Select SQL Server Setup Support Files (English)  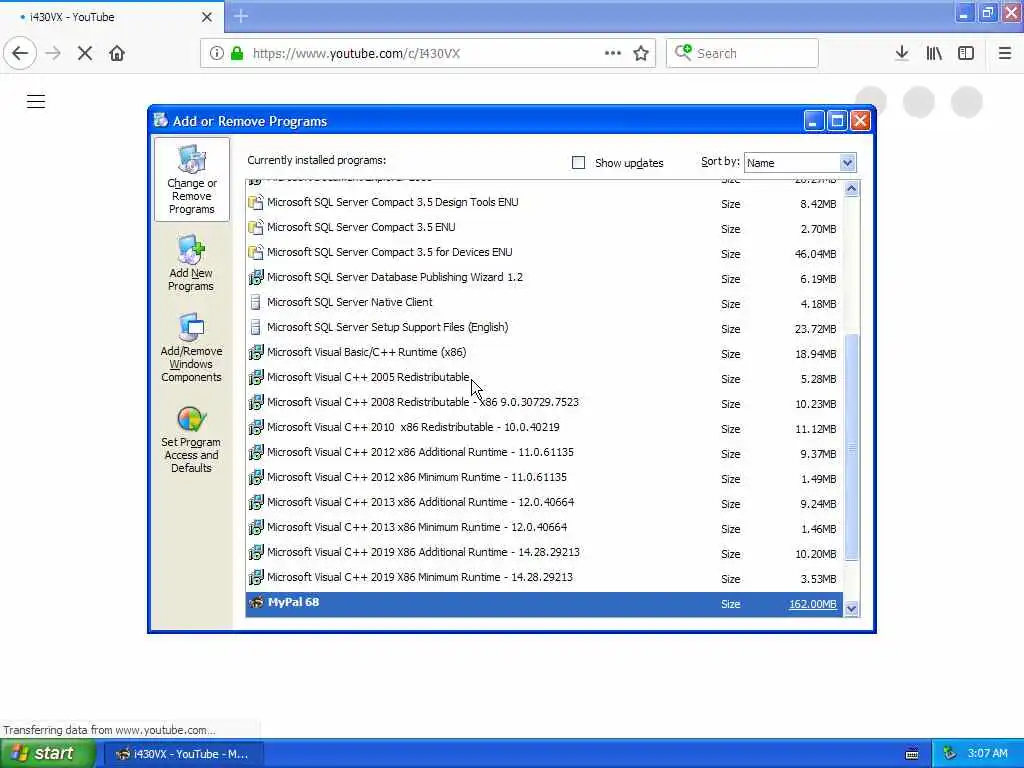545,328
